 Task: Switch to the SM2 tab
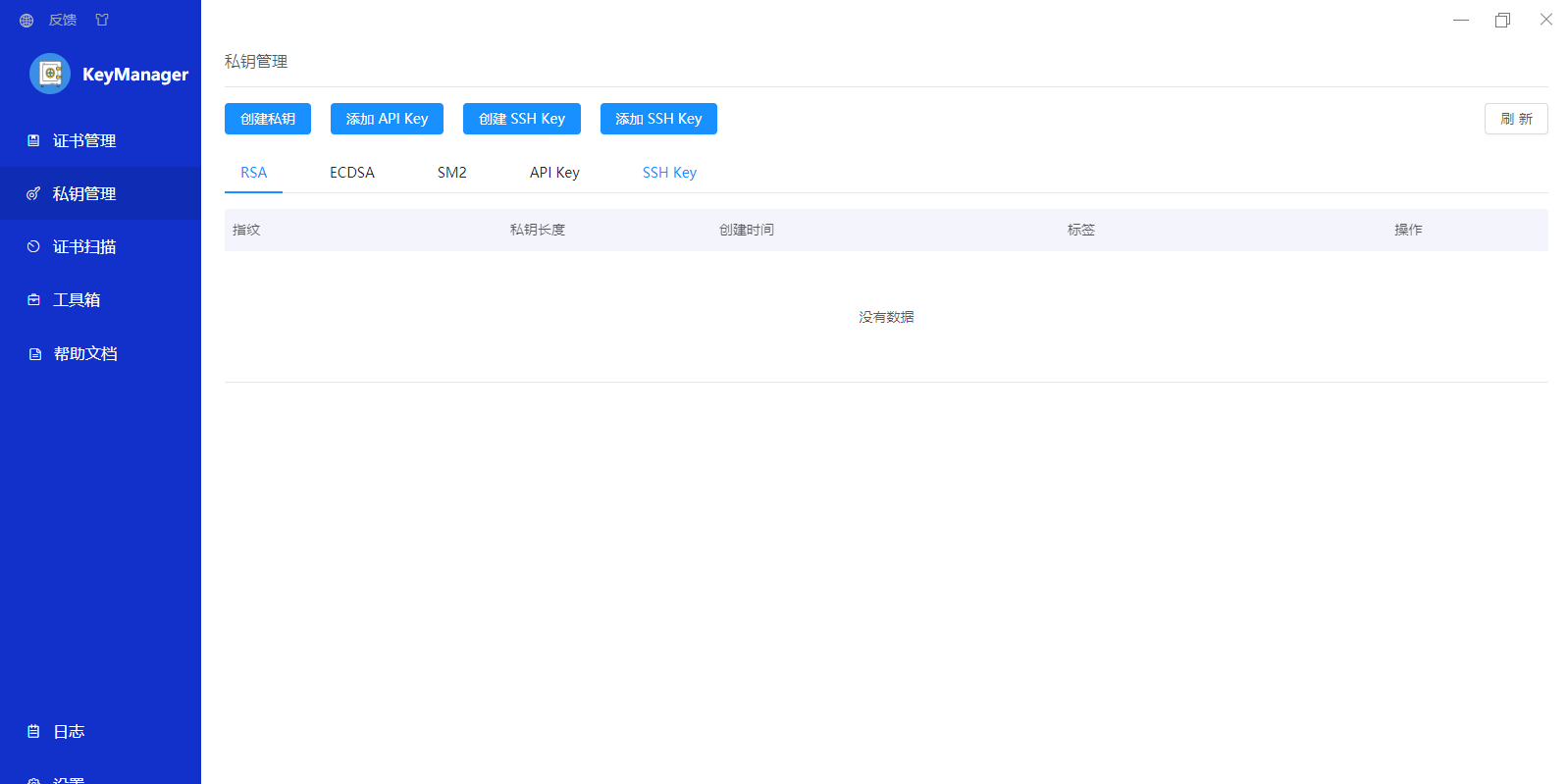pyautogui.click(x=452, y=173)
